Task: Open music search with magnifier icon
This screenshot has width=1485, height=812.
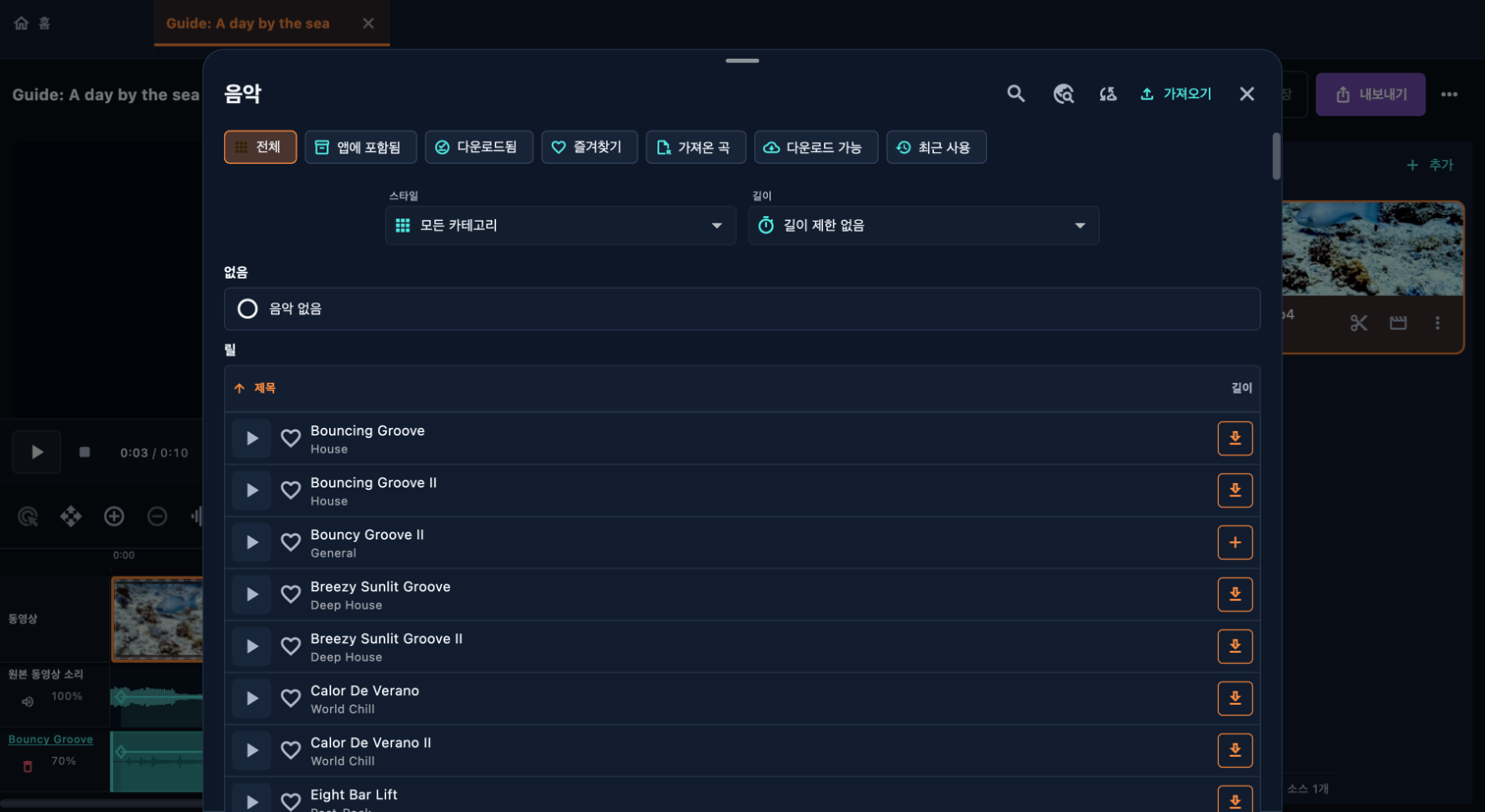Action: tap(1016, 93)
